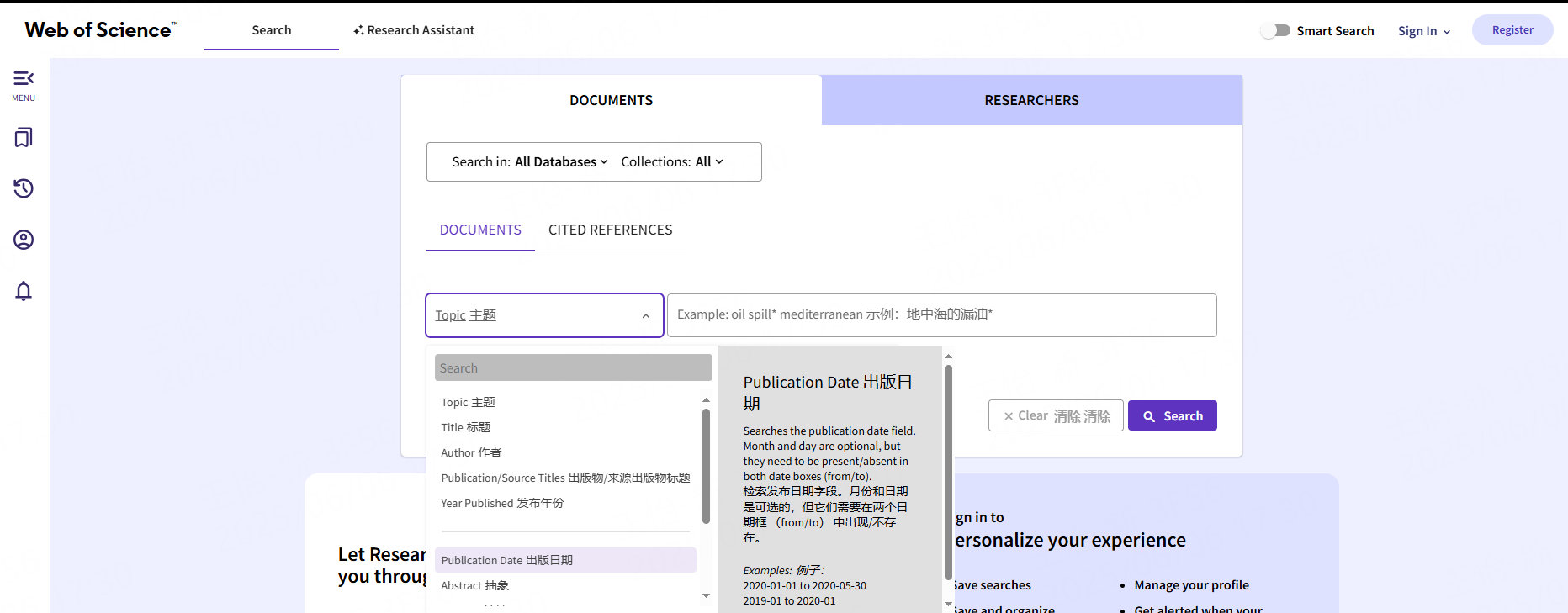The height and width of the screenshot is (613, 1568).
Task: Open the Research Assistant tab
Action: tap(414, 30)
